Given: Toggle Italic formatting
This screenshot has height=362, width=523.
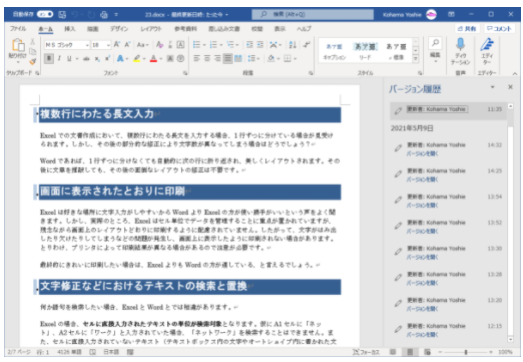Looking at the screenshot, I should tap(59, 59).
